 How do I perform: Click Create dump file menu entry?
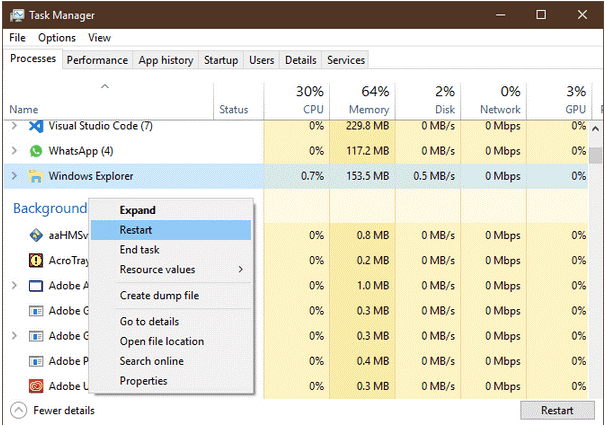pyautogui.click(x=159, y=296)
